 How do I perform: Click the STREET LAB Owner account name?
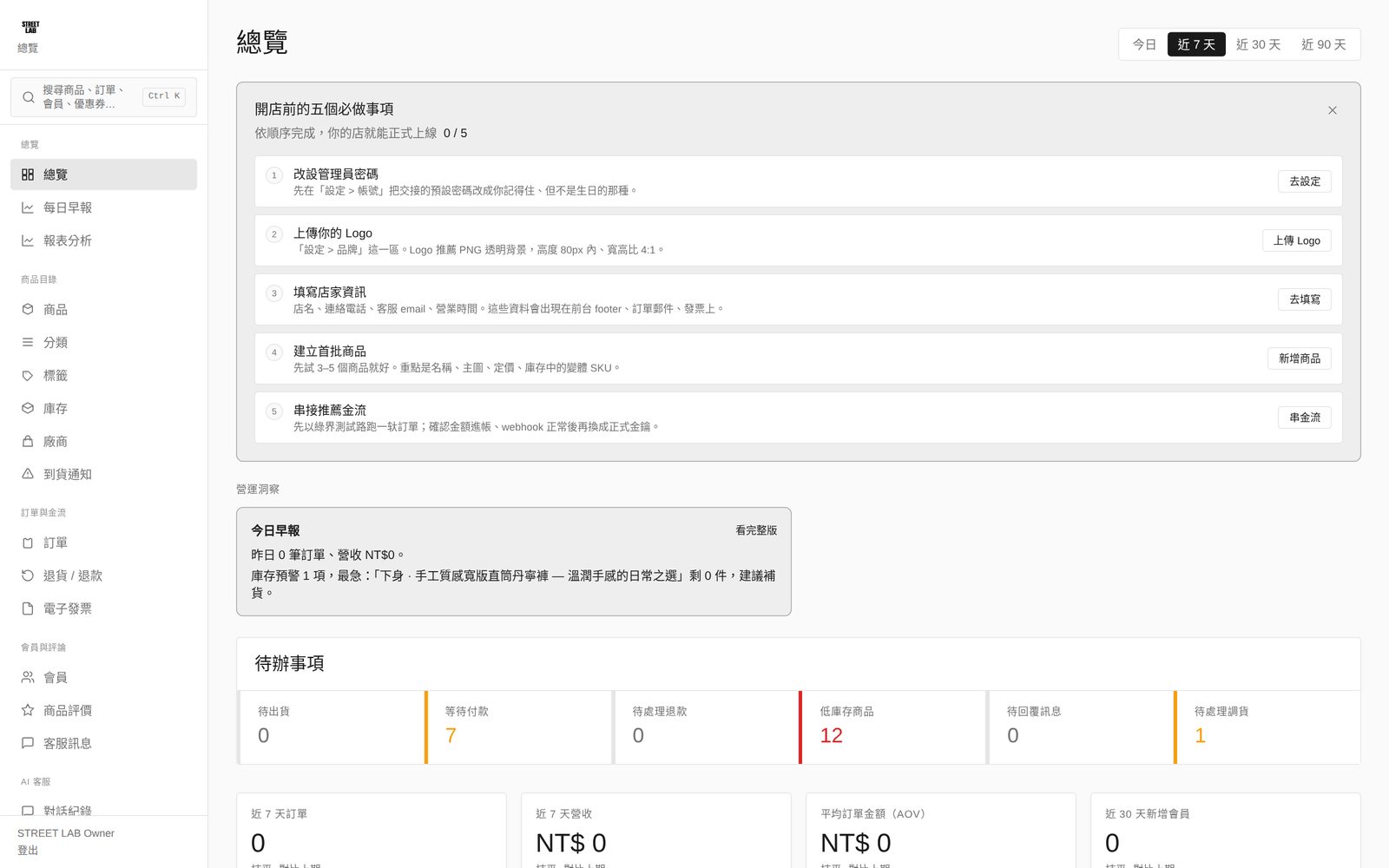[x=66, y=833]
